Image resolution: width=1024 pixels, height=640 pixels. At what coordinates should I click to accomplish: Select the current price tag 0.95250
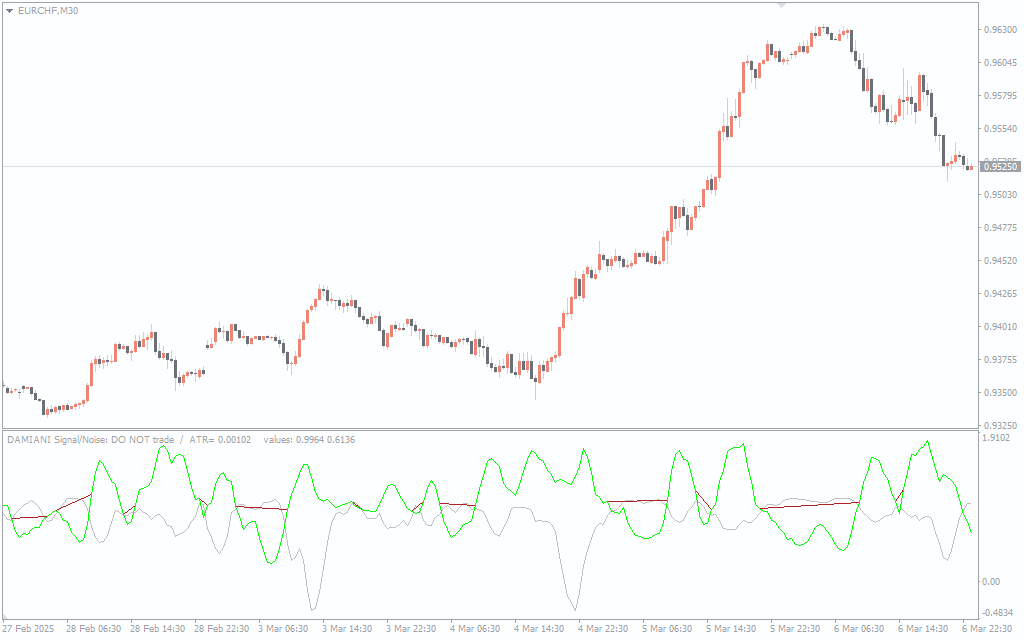[x=999, y=167]
